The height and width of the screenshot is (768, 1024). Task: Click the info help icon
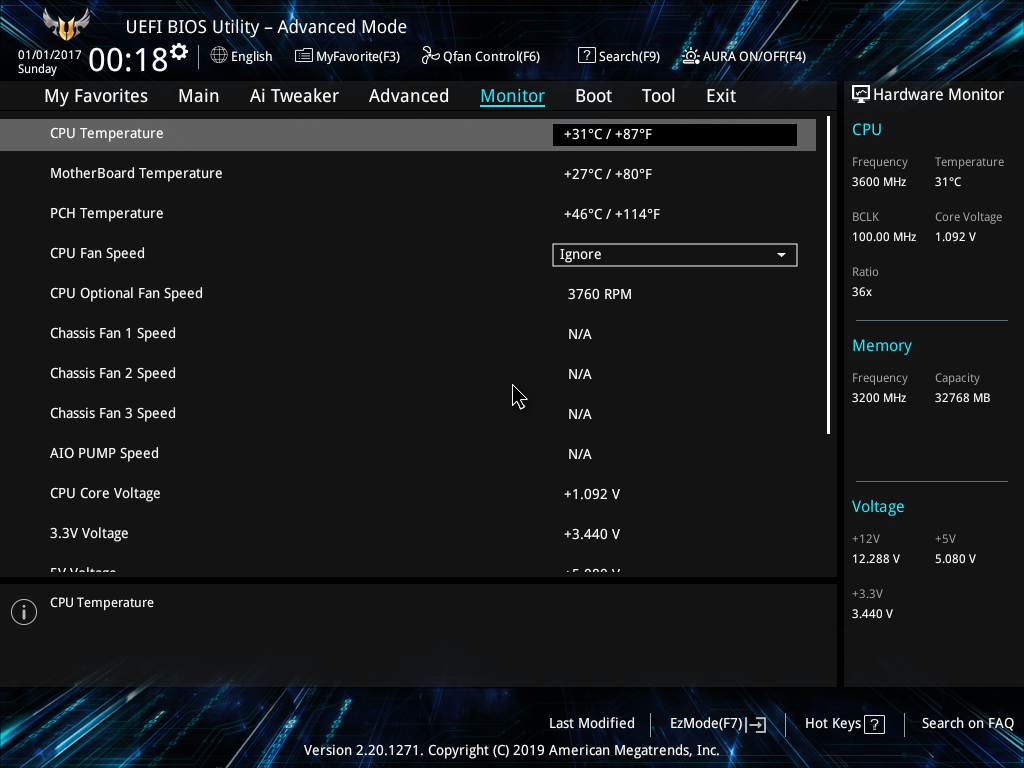point(24,612)
